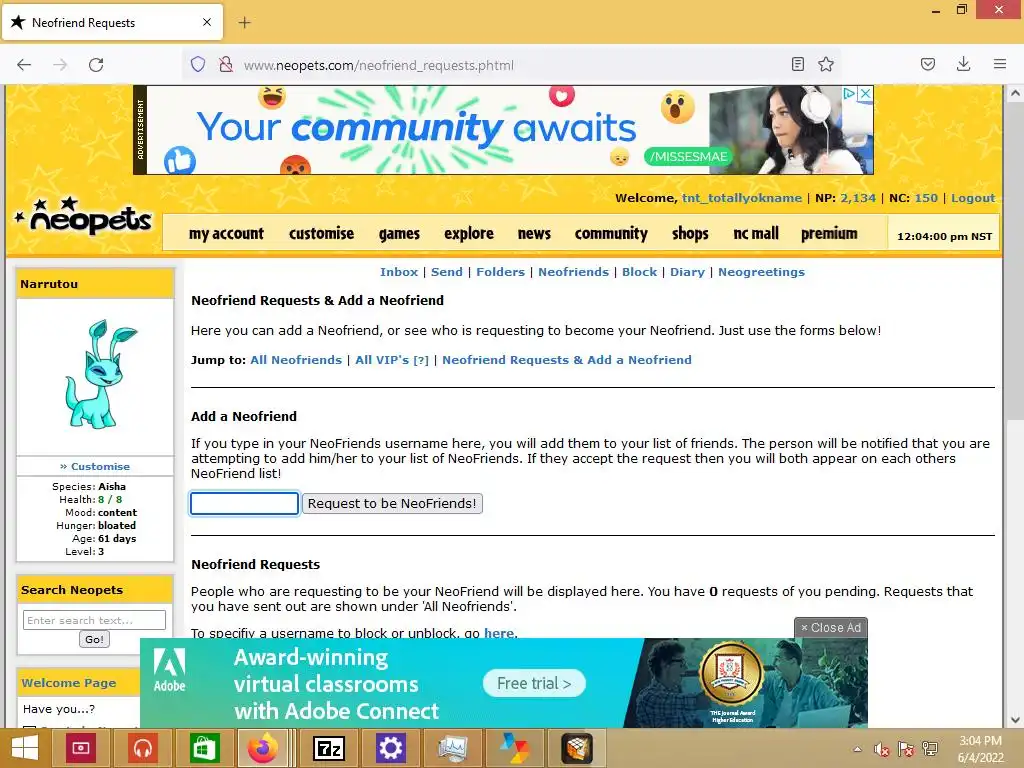The image size is (1024, 768).
Task: Click the Neofriend username input field
Action: tap(244, 504)
